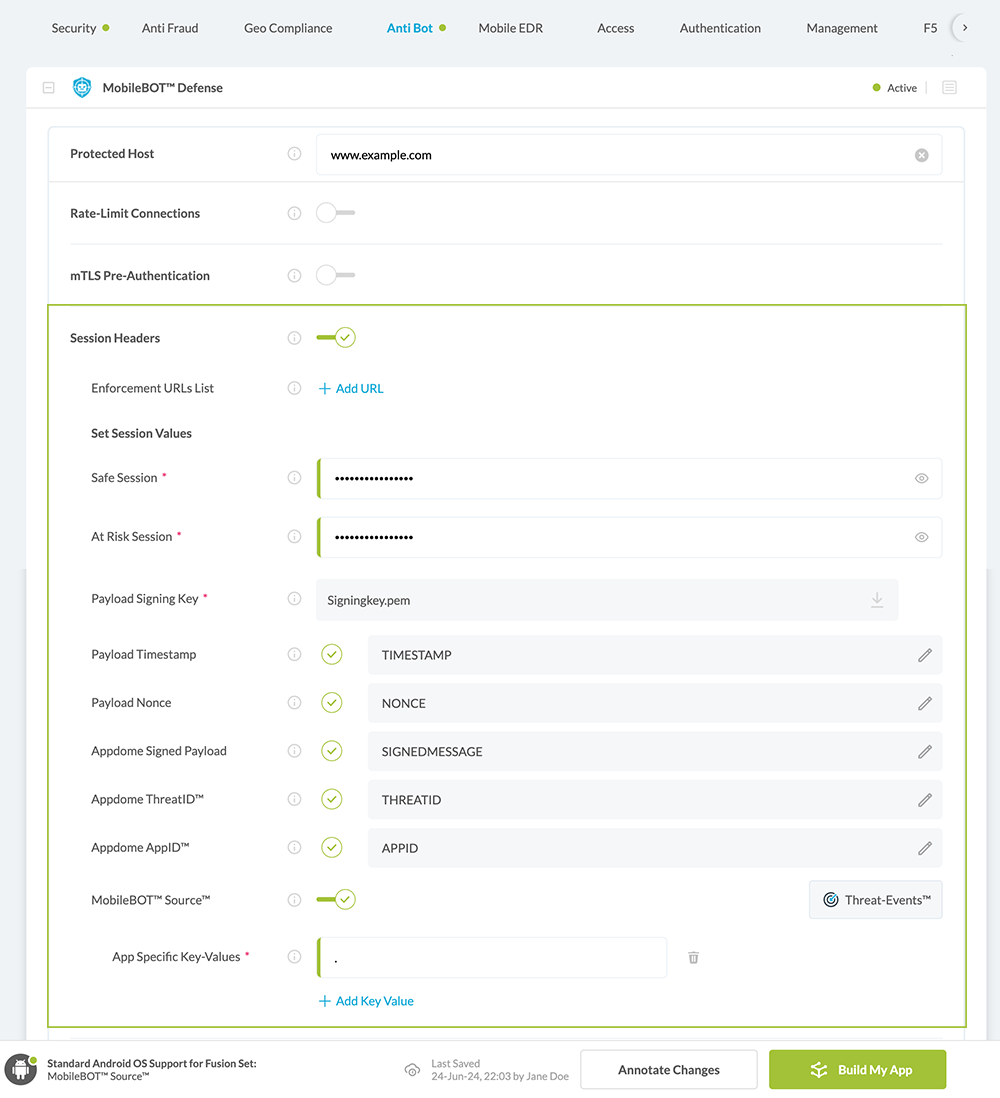Image resolution: width=1000 pixels, height=1098 pixels.
Task: Open notes icon beside Active status
Action: pos(949,88)
